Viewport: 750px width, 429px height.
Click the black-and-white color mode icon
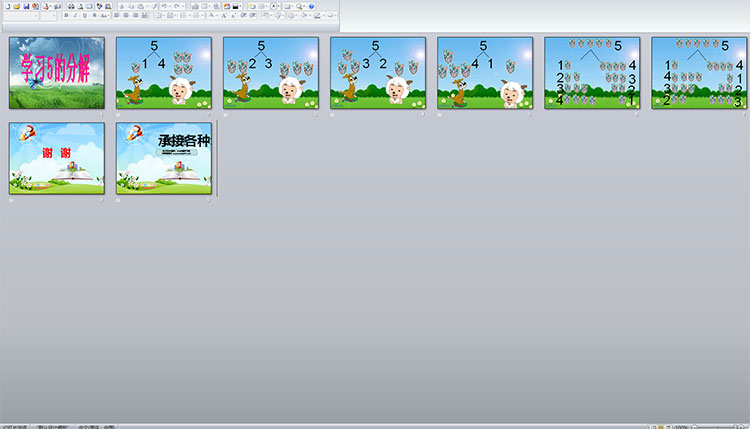coord(235,6)
